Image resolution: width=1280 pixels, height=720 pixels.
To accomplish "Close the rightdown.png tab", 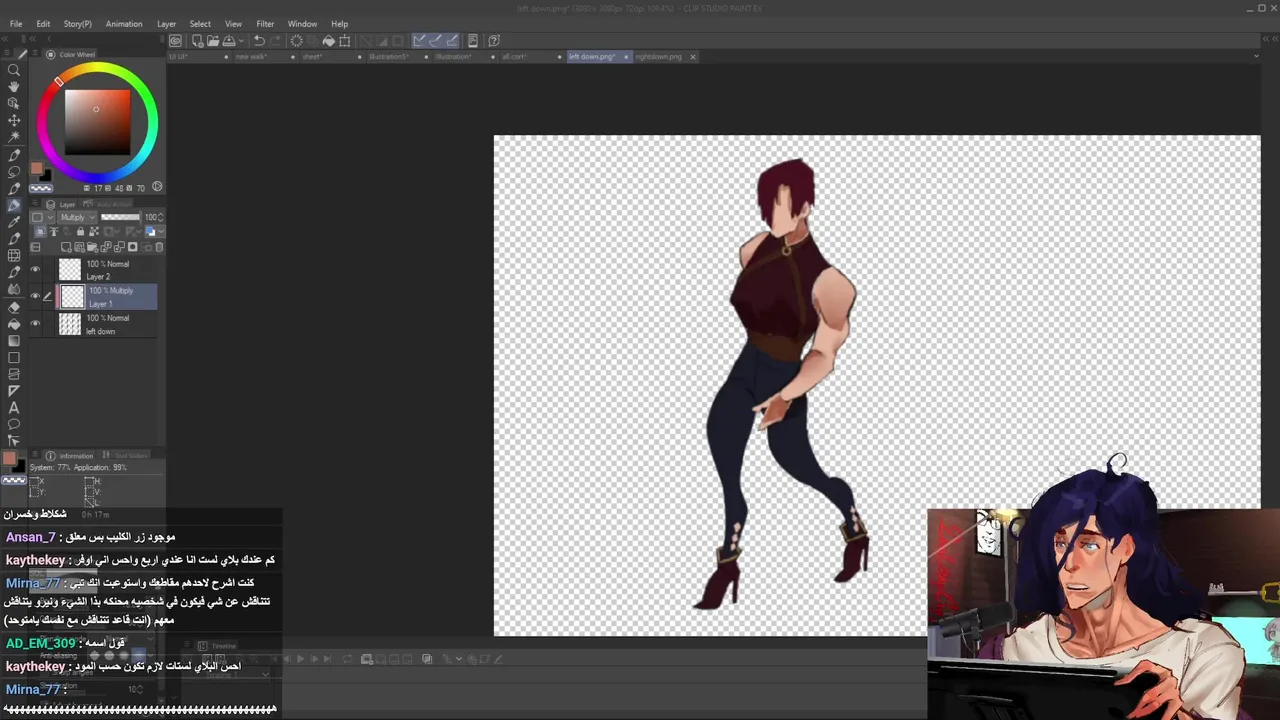I will tap(692, 57).
